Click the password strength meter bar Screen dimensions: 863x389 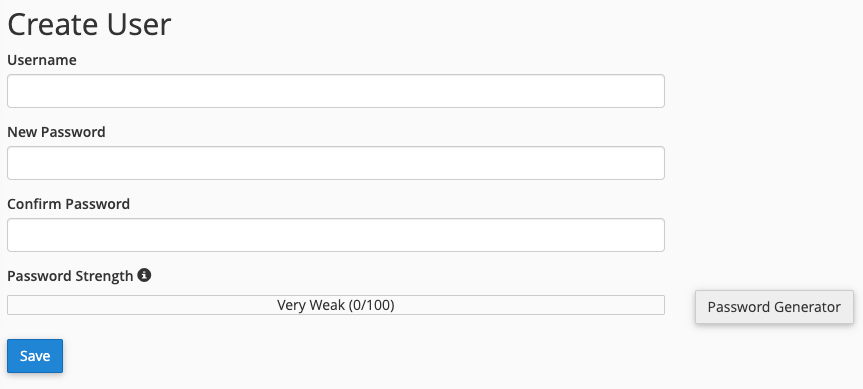[x=336, y=305]
